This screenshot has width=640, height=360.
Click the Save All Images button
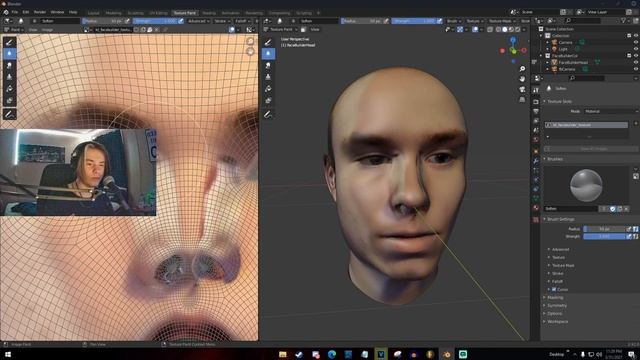pyautogui.click(x=591, y=149)
